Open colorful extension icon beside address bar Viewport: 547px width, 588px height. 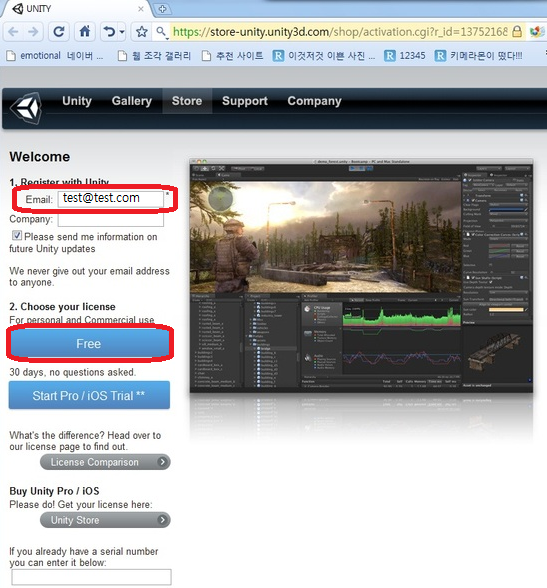coord(537,32)
